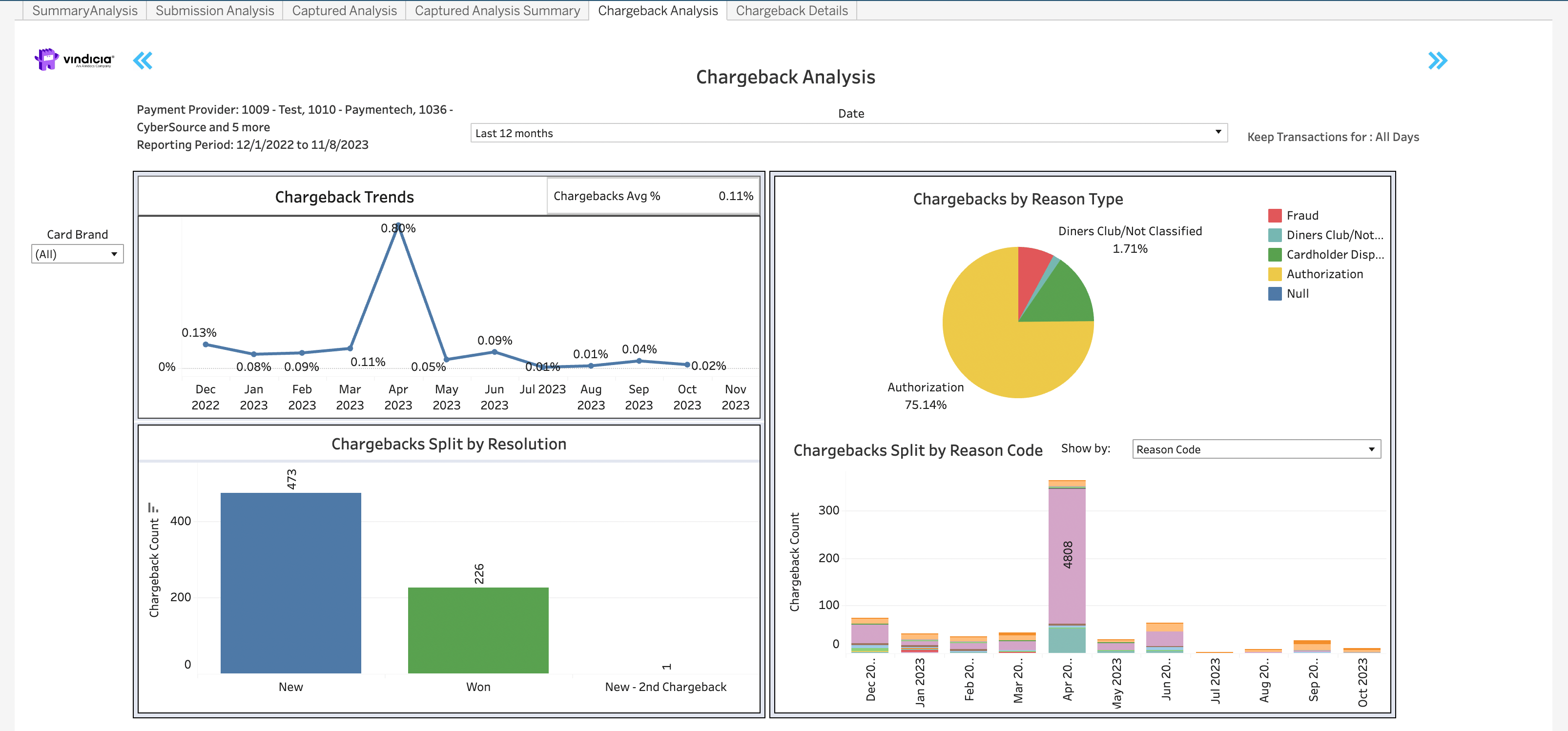Click sort icon beside Chargeback Count axis
Image resolution: width=1568 pixels, height=731 pixels.
tap(153, 507)
